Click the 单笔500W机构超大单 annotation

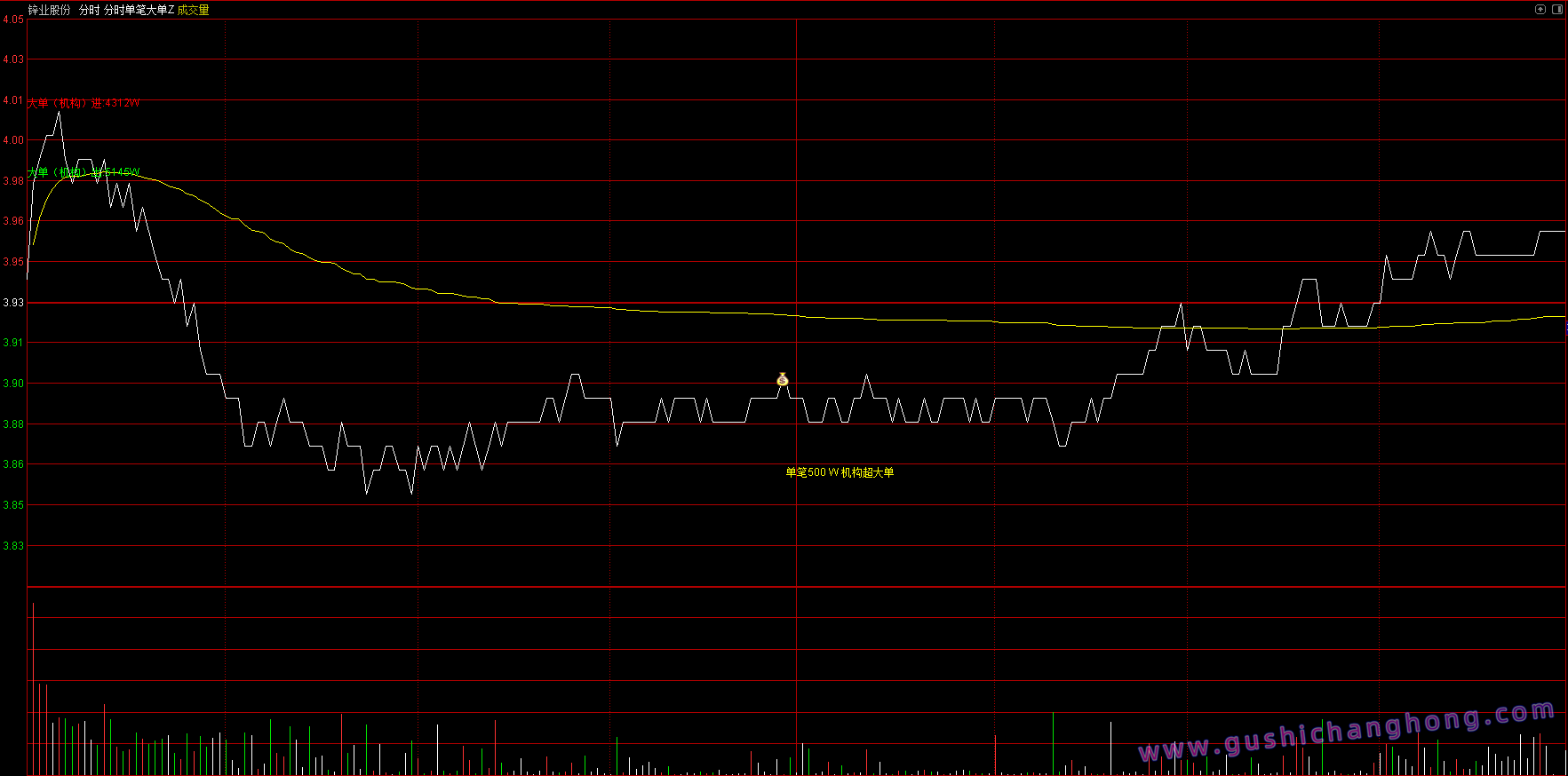[x=840, y=472]
